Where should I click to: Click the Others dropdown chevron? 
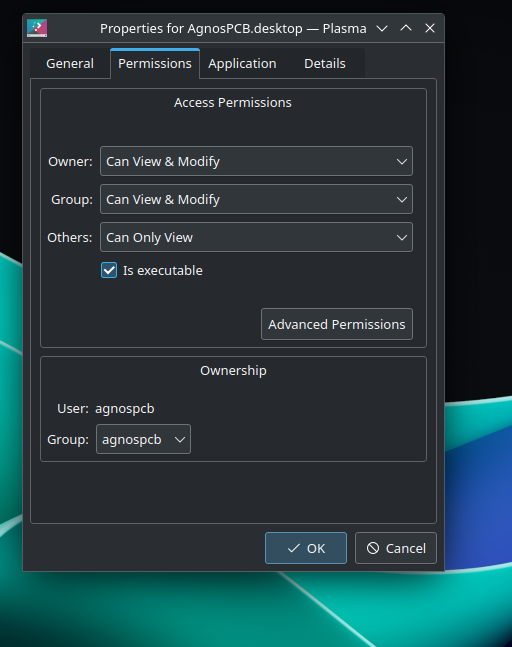pyautogui.click(x=402, y=237)
